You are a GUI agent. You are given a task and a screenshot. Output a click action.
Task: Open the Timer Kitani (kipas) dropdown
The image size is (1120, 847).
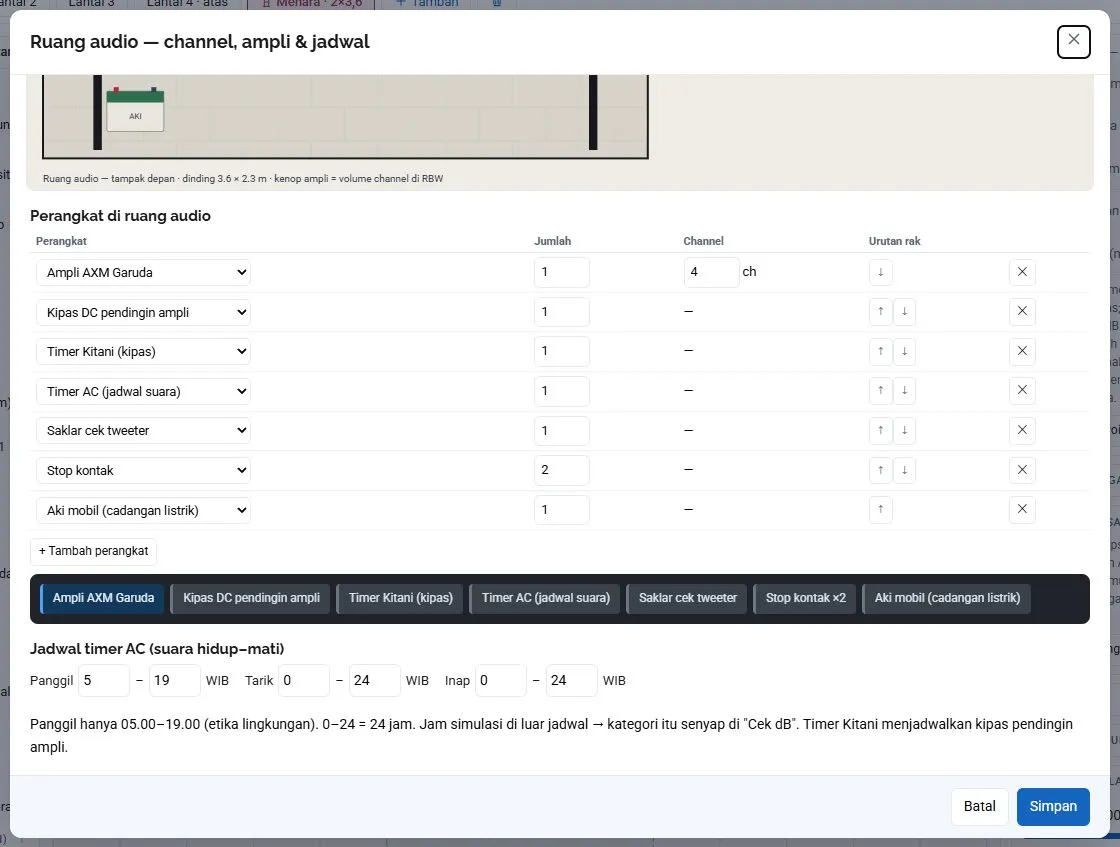144,351
